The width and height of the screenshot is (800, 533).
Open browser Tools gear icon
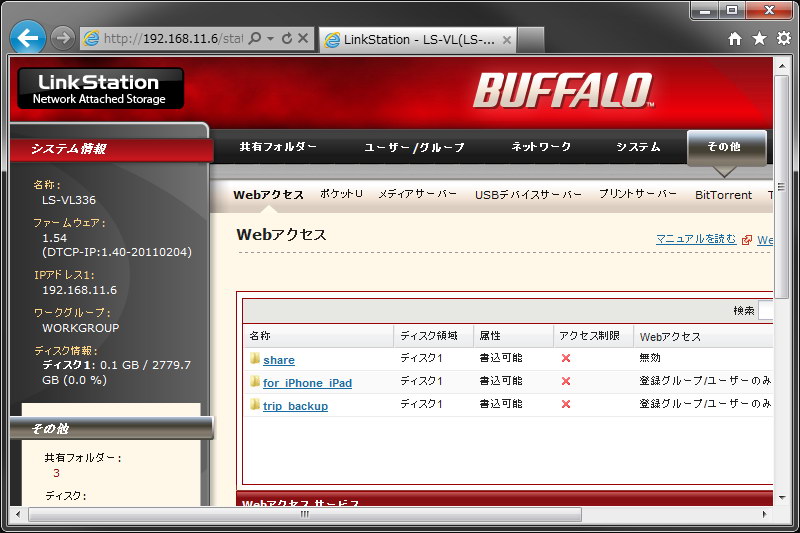click(784, 38)
